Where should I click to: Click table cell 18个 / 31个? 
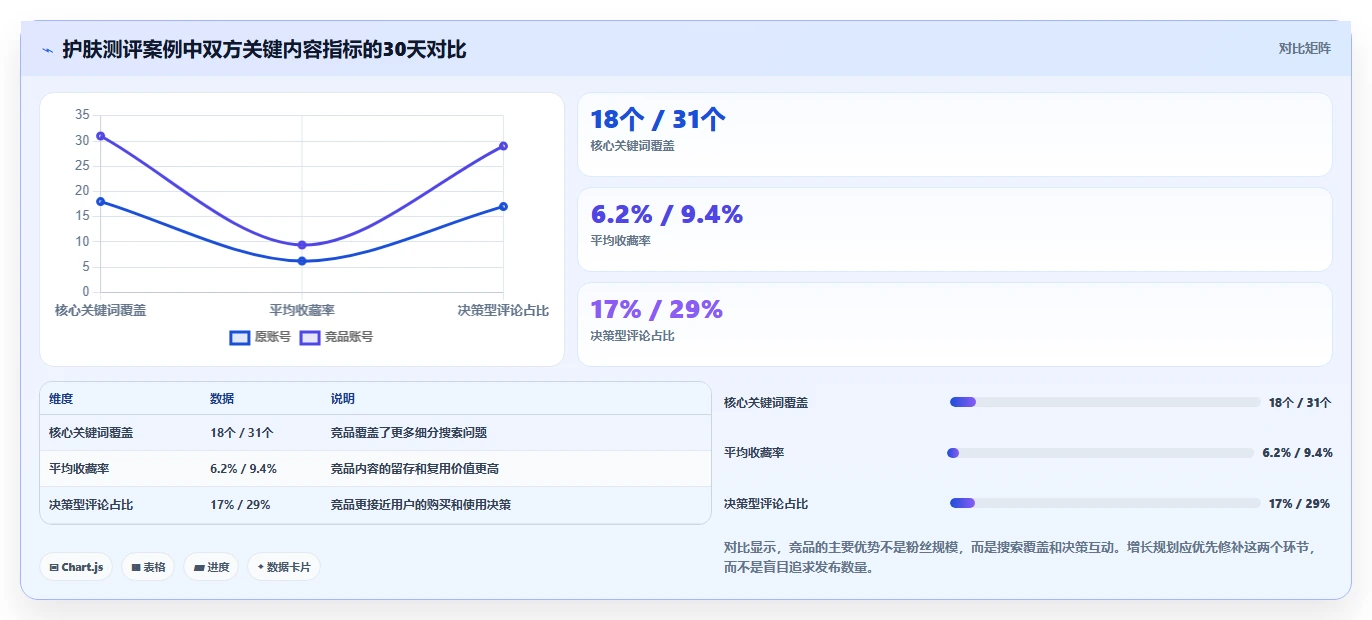(242, 433)
